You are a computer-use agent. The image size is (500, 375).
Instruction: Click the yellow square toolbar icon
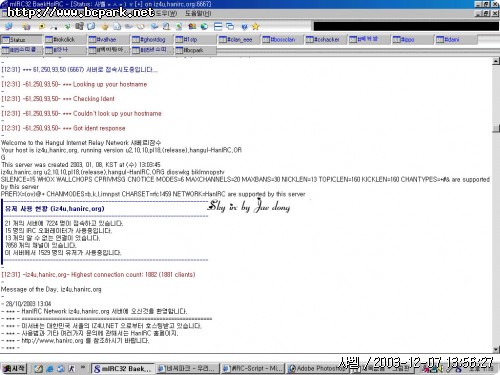click(x=42, y=26)
